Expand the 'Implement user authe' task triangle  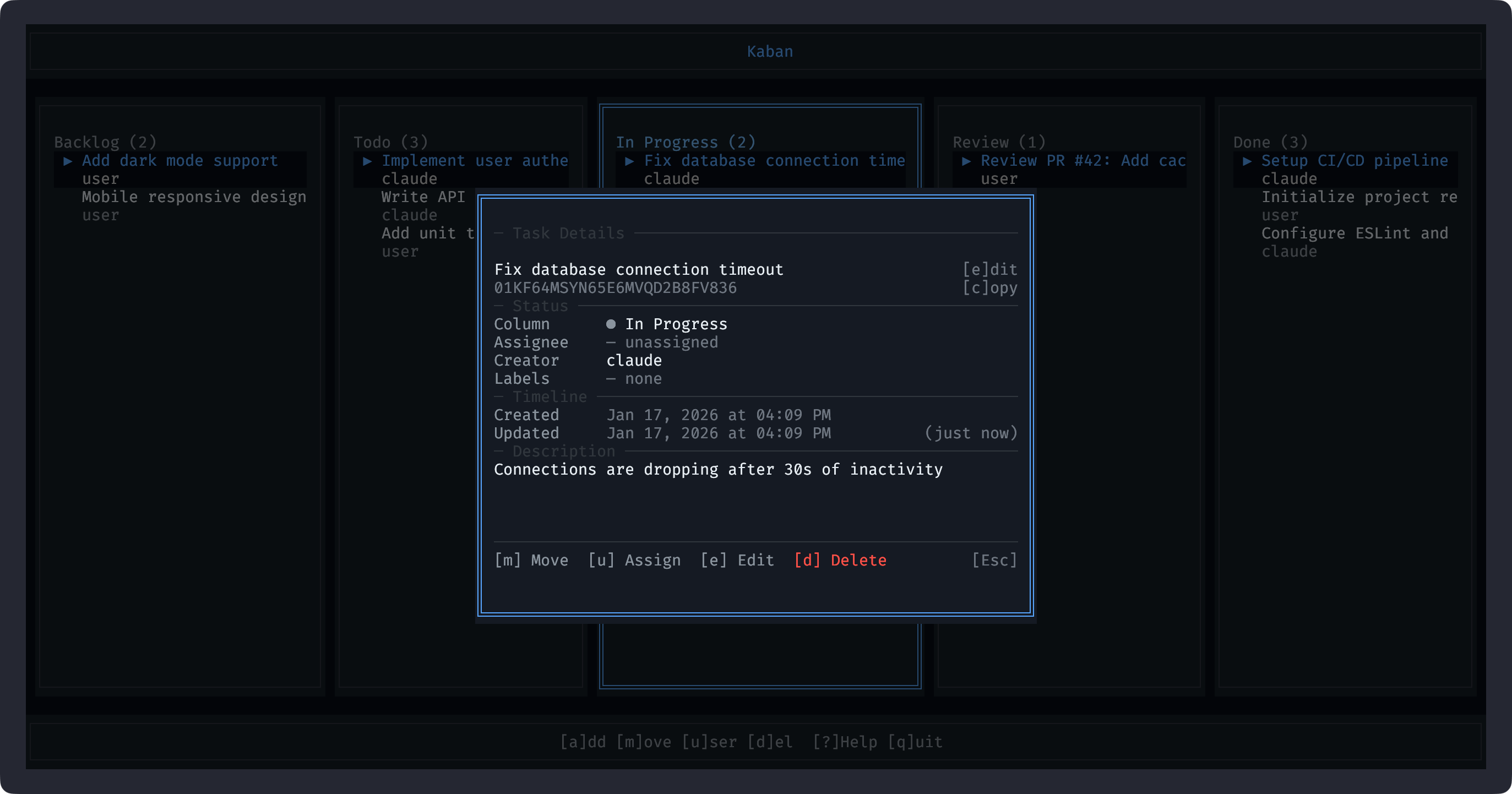[x=367, y=160]
